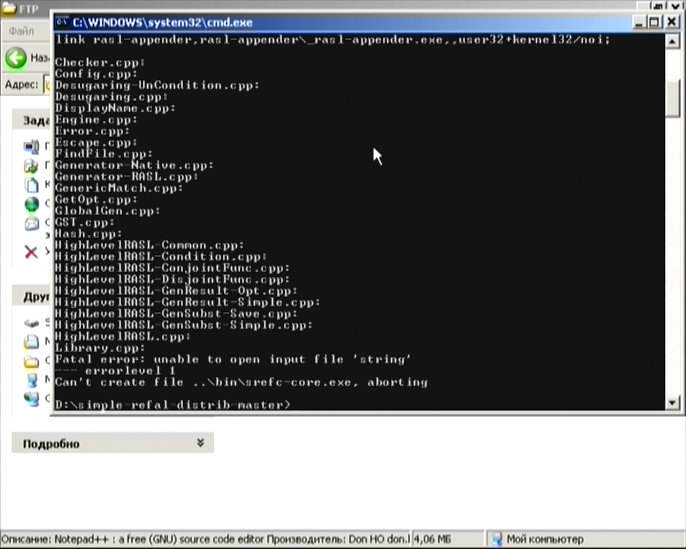This screenshot has width=686, height=549.
Task: Click the FTP folder icon in title bar
Action: coord(8,9)
